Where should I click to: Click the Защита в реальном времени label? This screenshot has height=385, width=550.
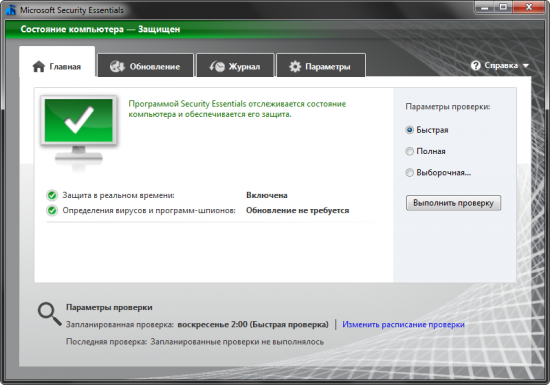118,195
